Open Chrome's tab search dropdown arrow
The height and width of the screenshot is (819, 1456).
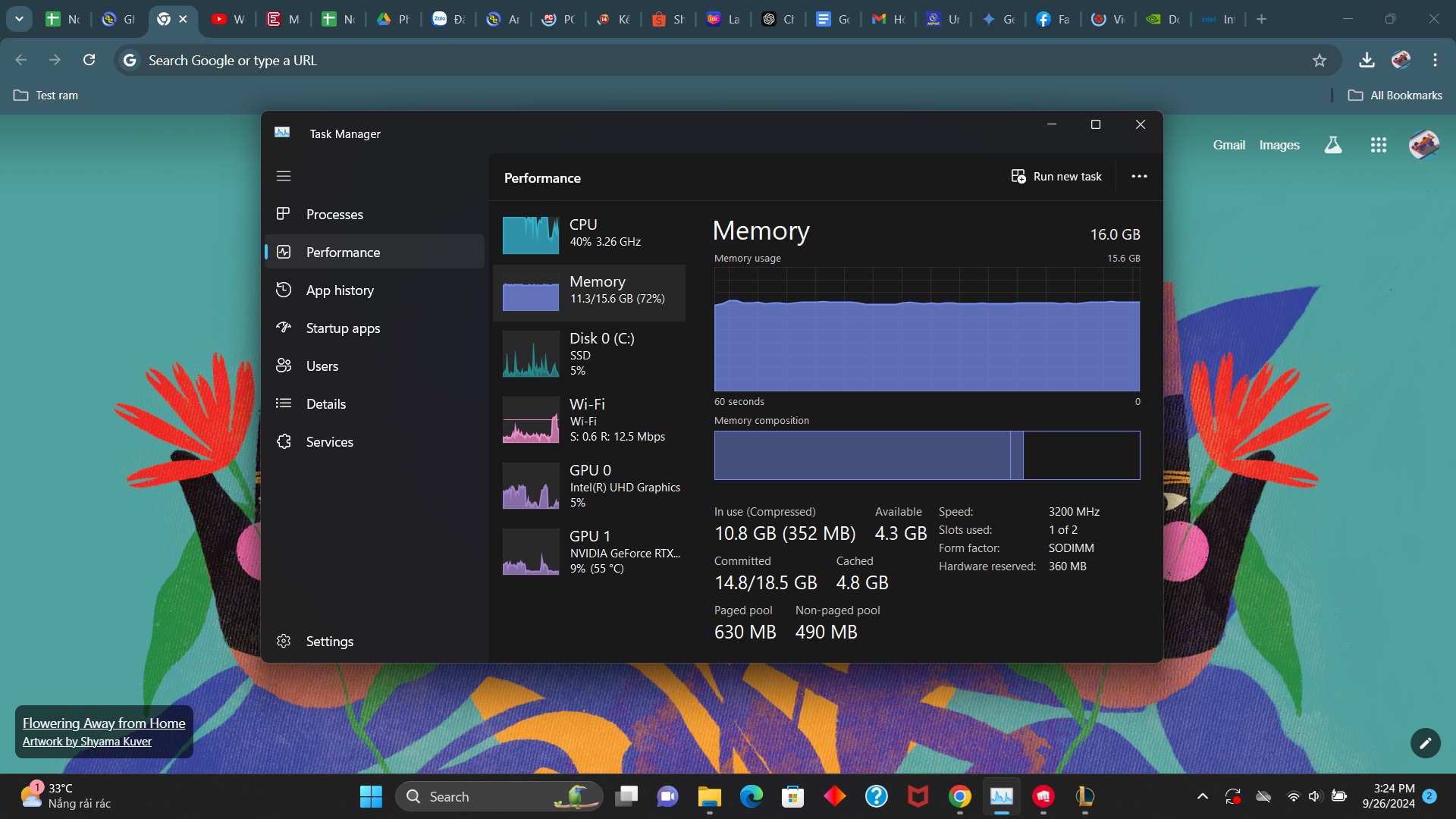click(19, 19)
